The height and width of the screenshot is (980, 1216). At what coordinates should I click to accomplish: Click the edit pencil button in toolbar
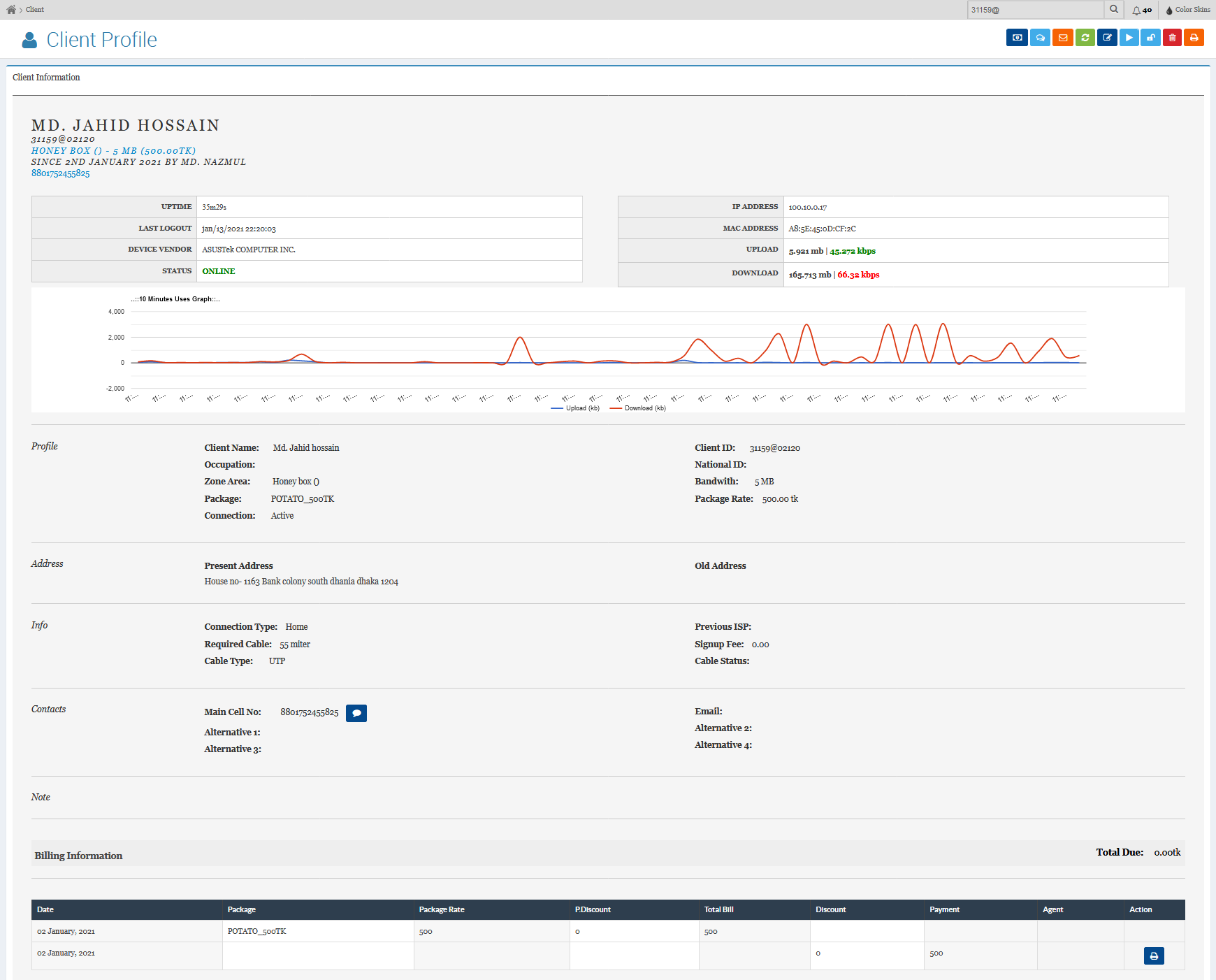1107,38
